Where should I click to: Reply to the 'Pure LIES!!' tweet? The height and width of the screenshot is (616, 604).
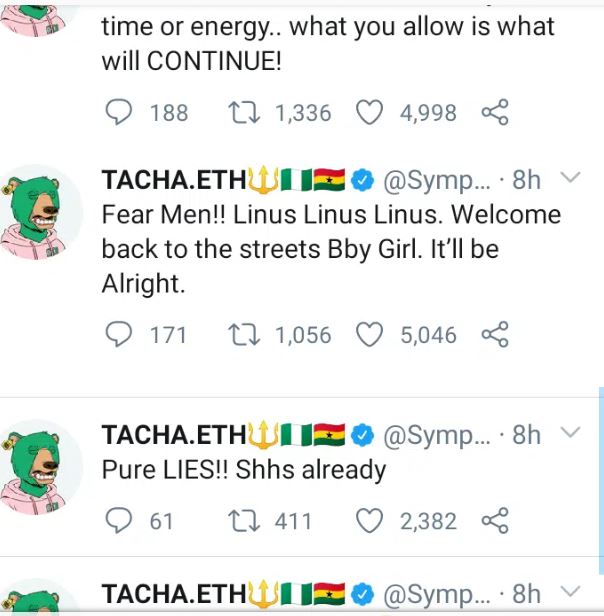point(119,521)
